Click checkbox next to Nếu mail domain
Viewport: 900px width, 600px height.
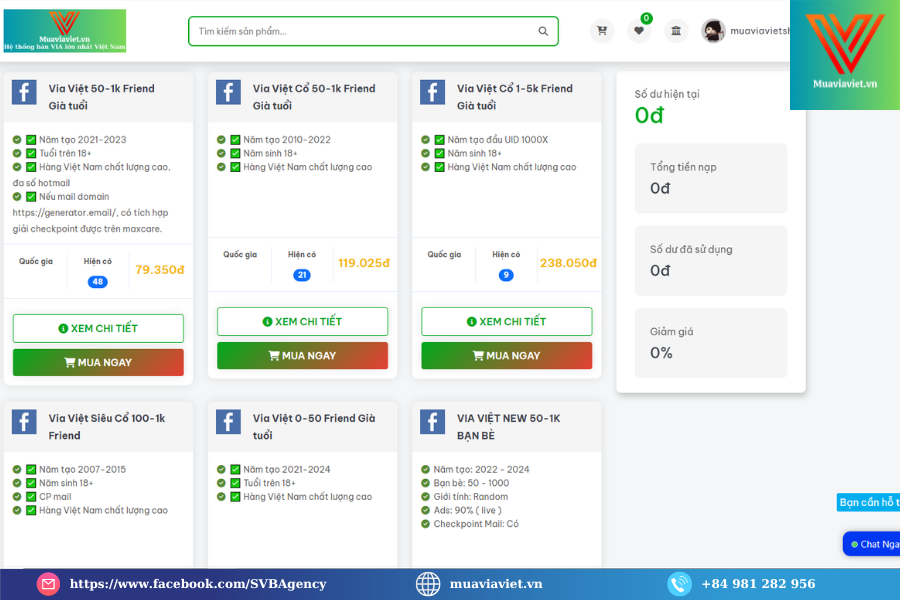(x=31, y=196)
